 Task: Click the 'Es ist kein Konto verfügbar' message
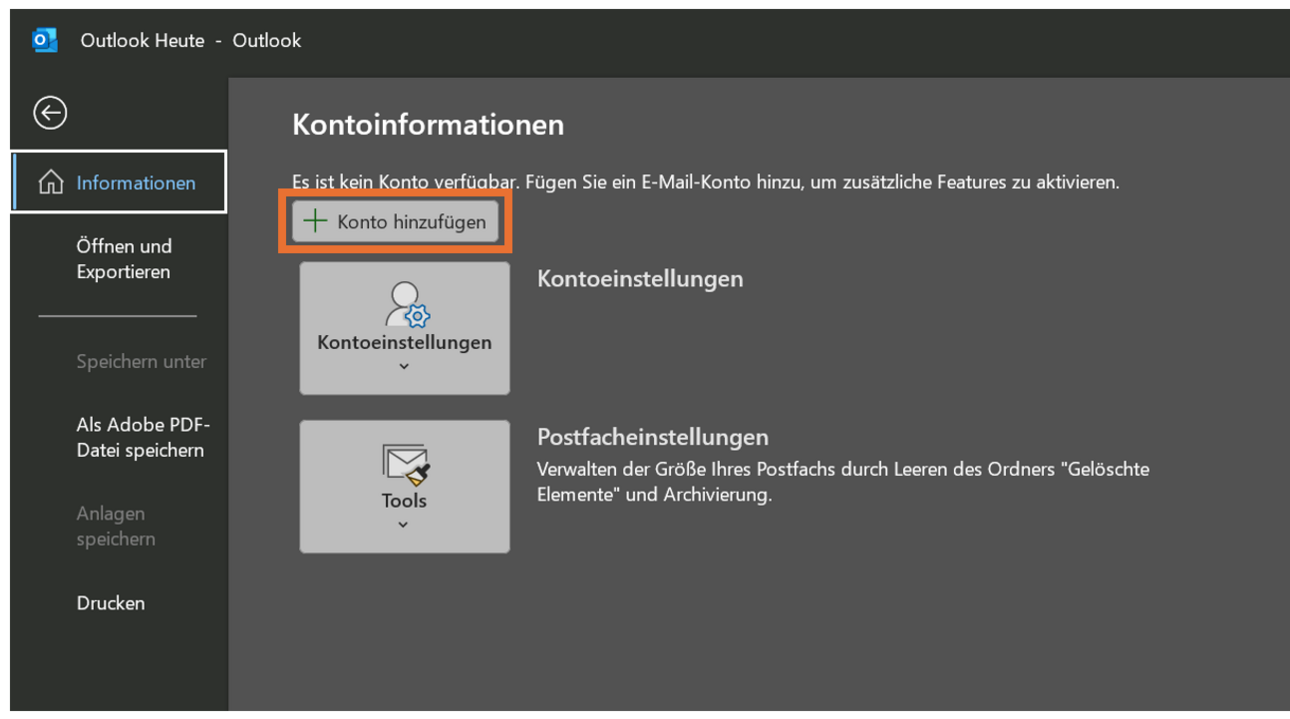706,183
